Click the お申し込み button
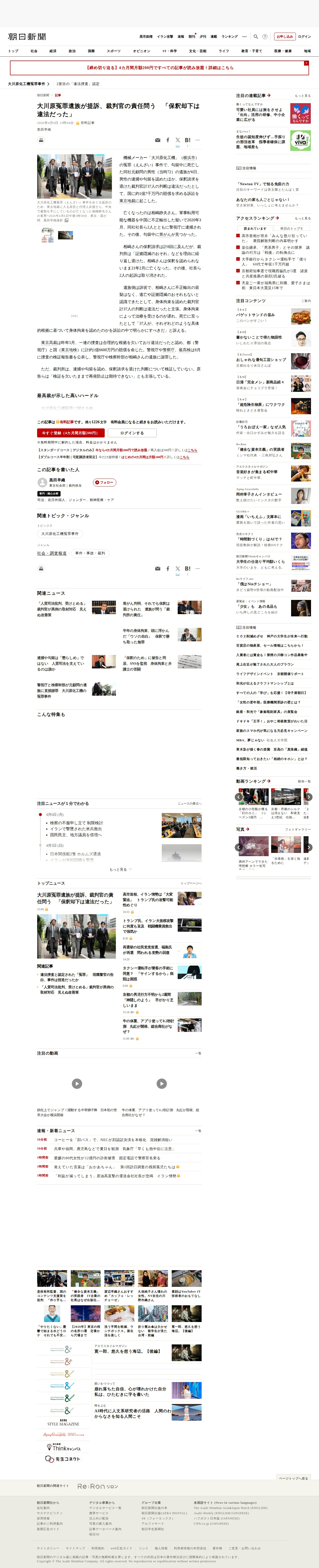 [x=284, y=37]
